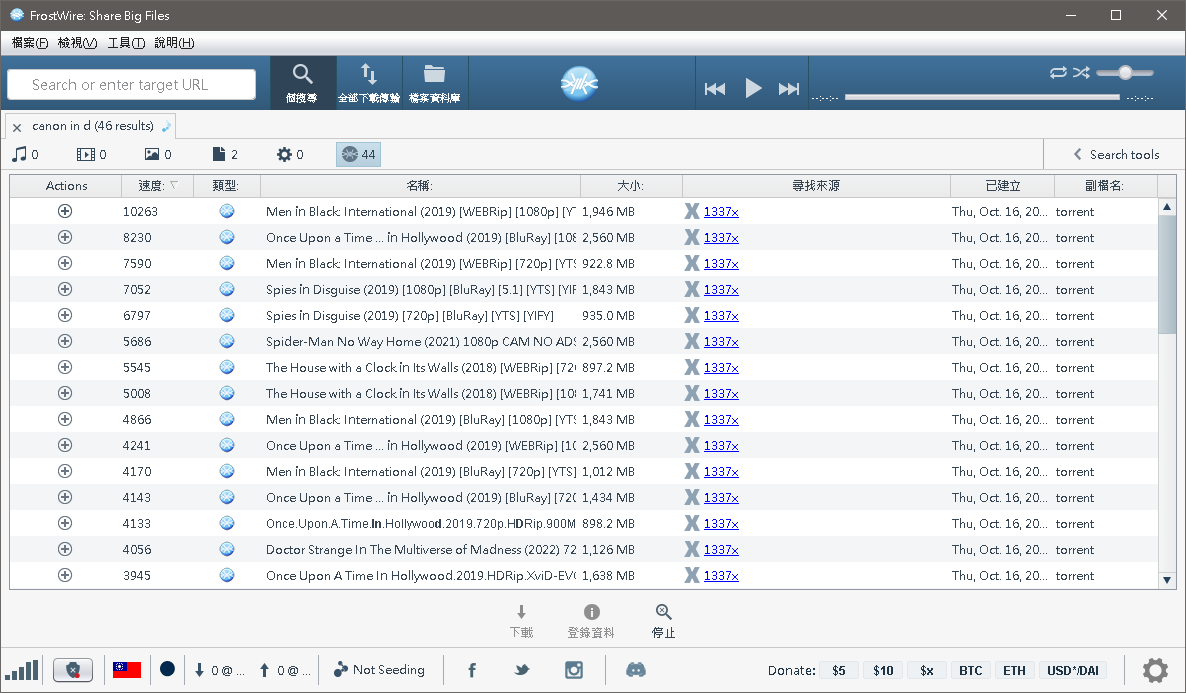Open the 工具(T) menu

point(126,43)
